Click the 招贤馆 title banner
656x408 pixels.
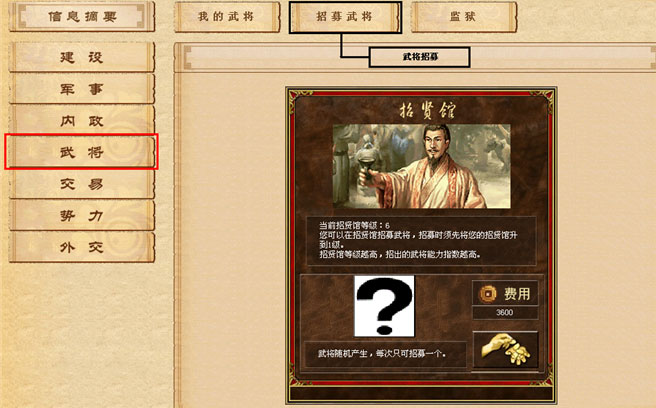point(427,110)
